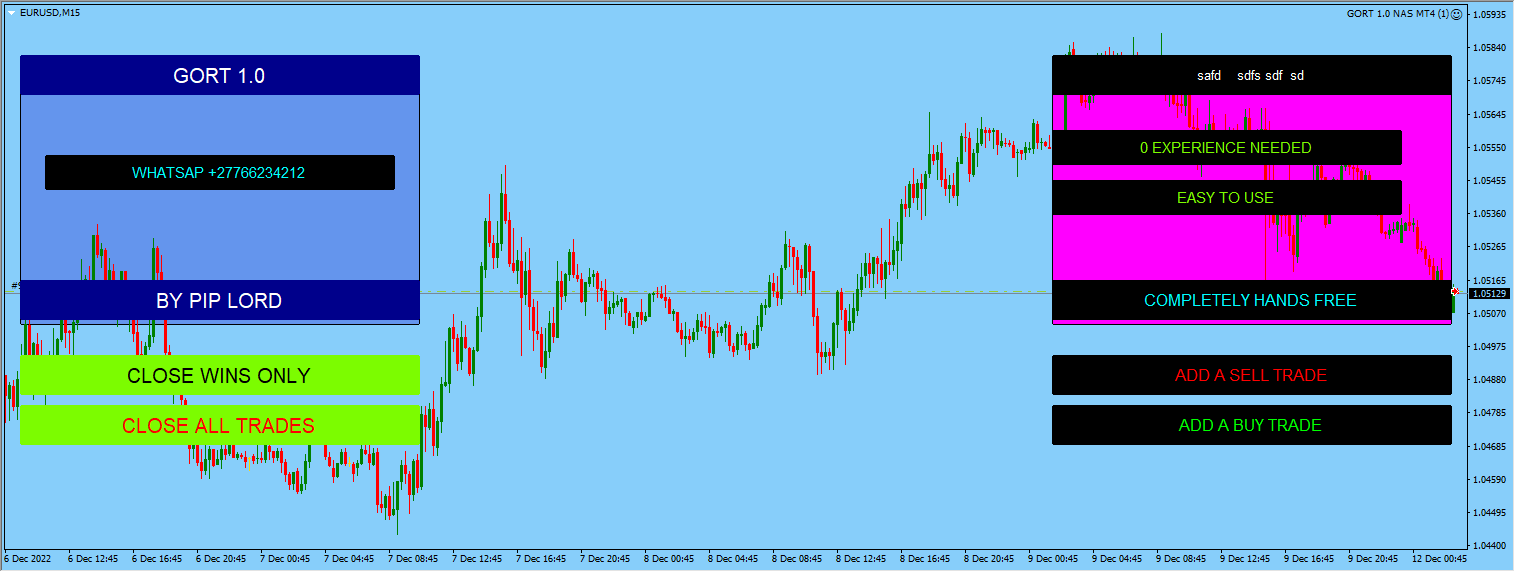This screenshot has width=1515, height=572.
Task: Click the WHATSAP +27766234212 label
Action: tap(219, 172)
